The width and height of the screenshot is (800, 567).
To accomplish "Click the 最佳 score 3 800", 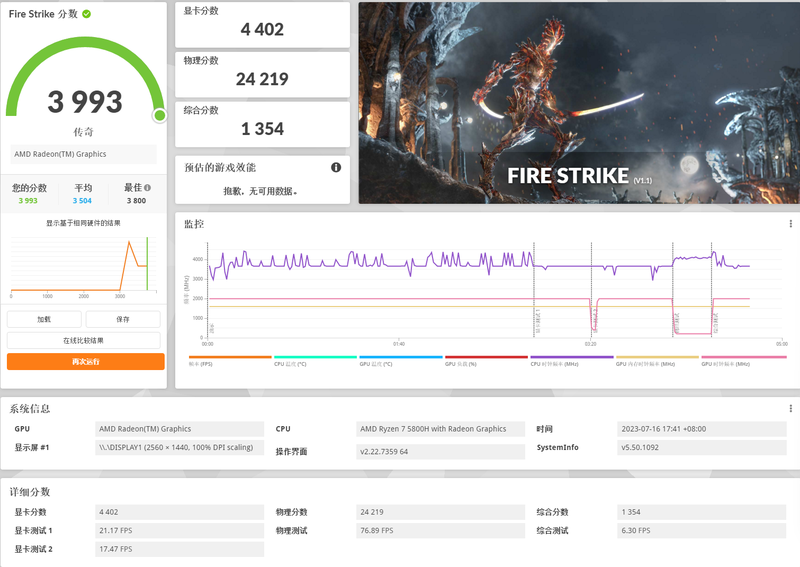I will pyautogui.click(x=136, y=201).
